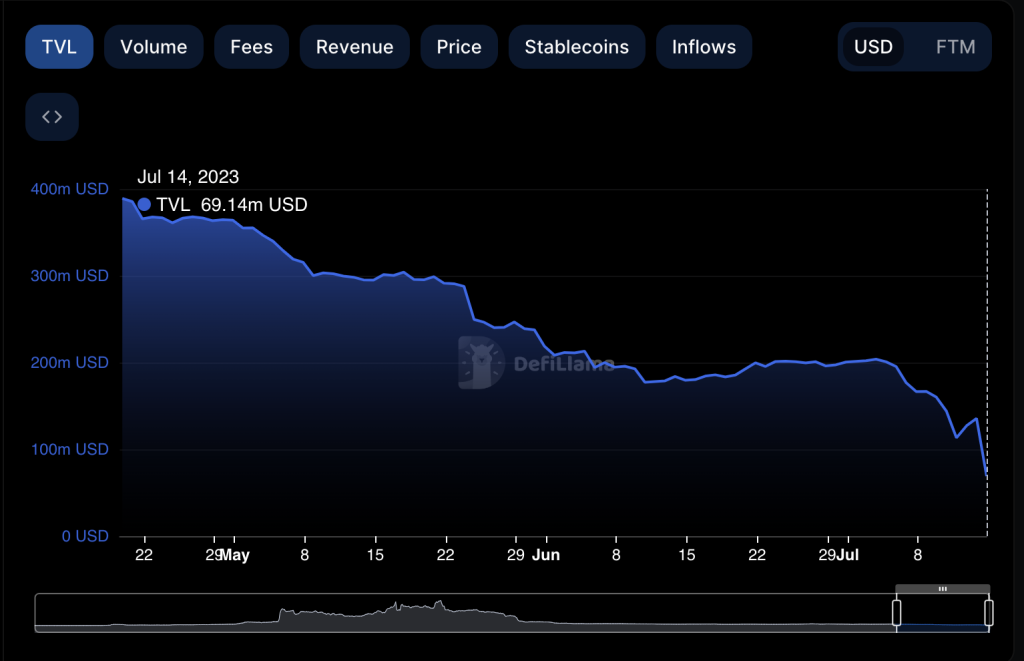The height and width of the screenshot is (661, 1024).
Task: Open the Inflows view
Action: pyautogui.click(x=703, y=46)
